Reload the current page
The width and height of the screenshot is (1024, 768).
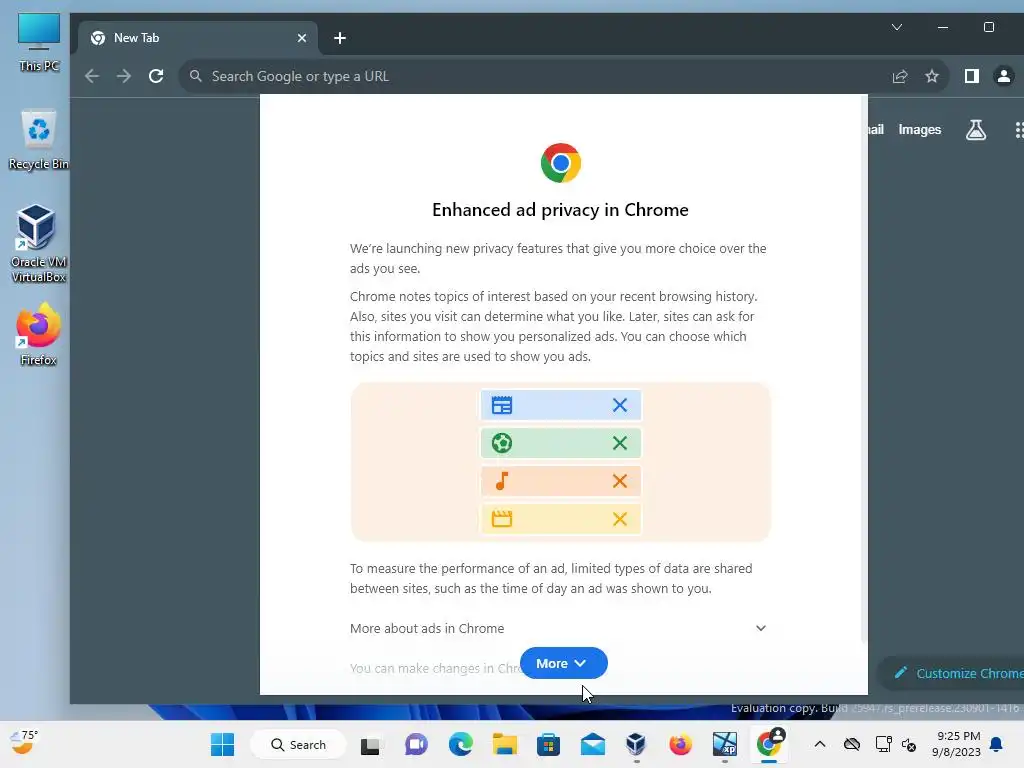[156, 76]
